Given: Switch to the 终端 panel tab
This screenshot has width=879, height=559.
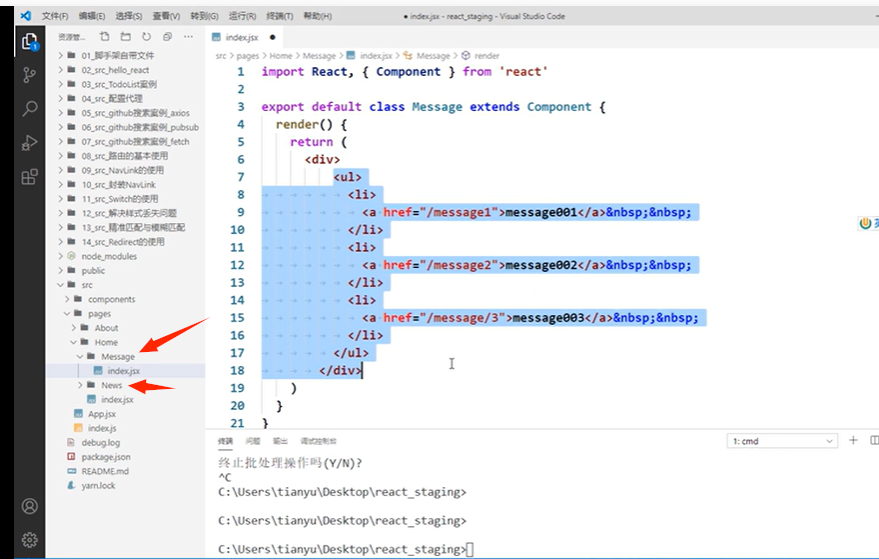Looking at the screenshot, I should click(225, 441).
